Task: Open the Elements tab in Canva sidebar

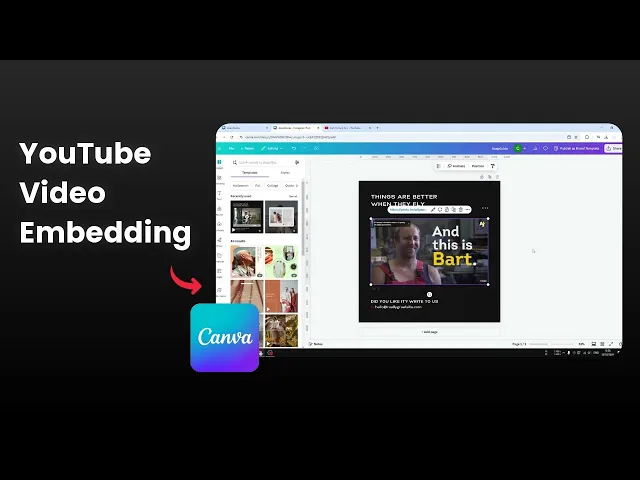Action: (x=220, y=180)
